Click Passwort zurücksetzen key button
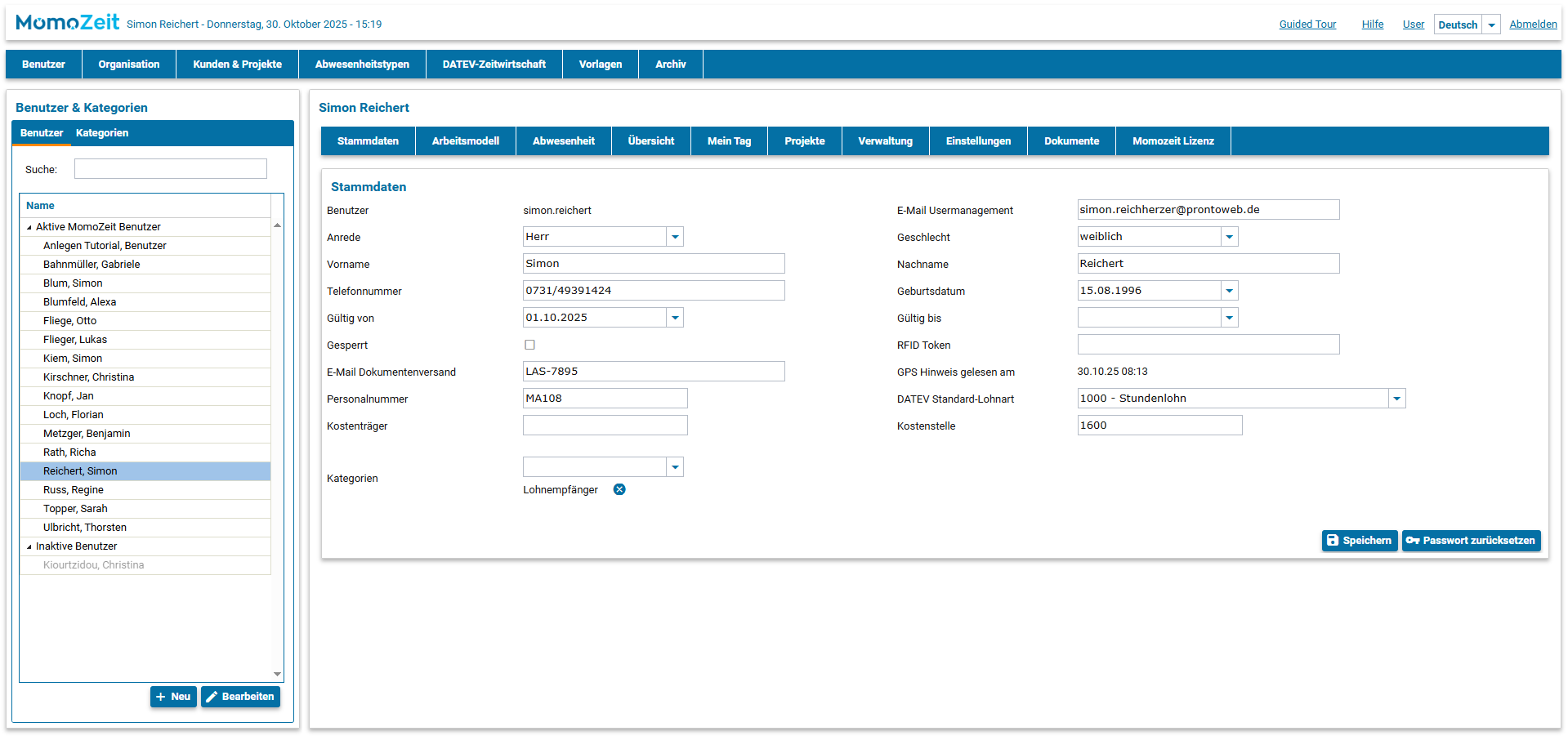 [x=1471, y=541]
